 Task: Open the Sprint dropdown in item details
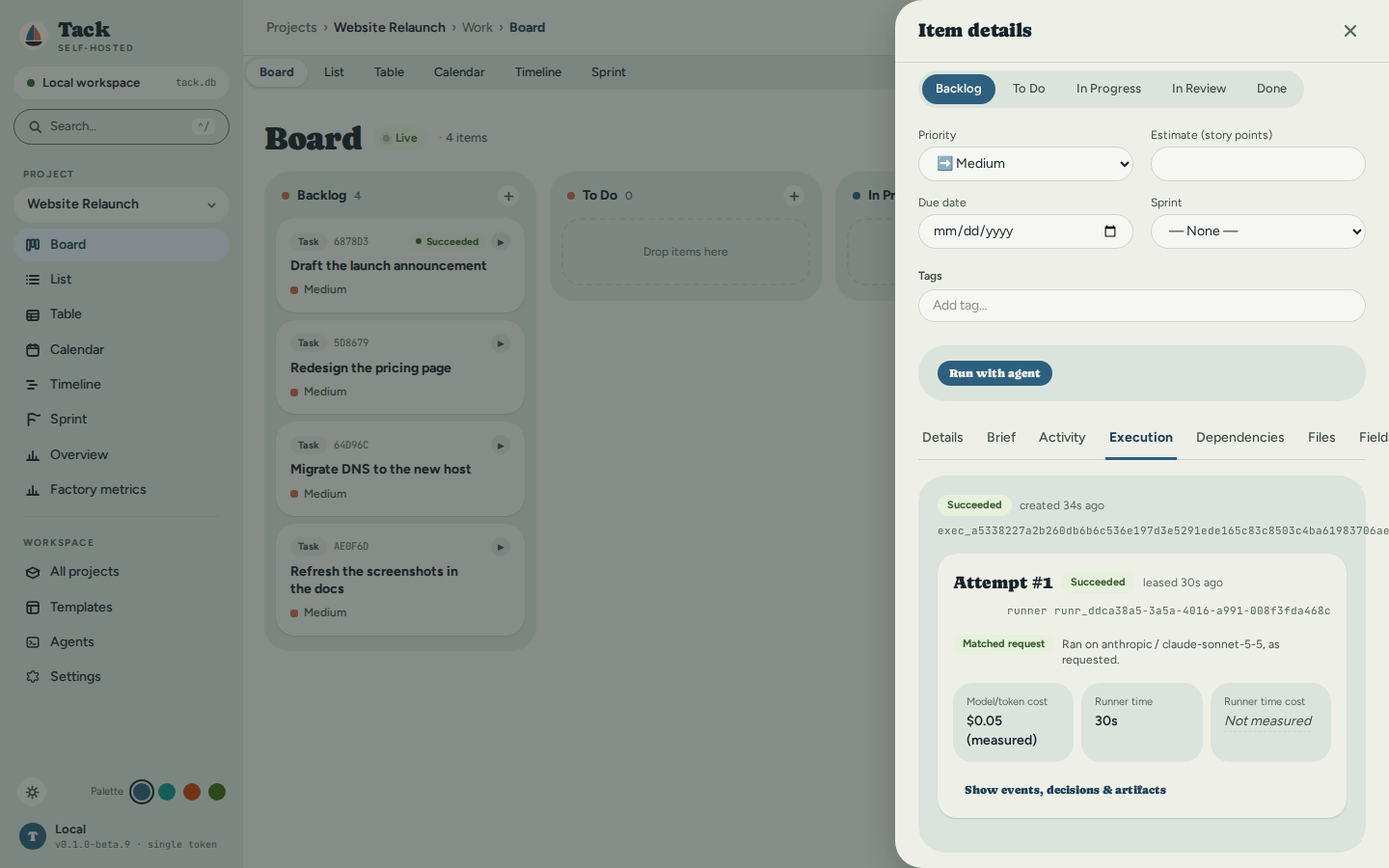pos(1258,231)
